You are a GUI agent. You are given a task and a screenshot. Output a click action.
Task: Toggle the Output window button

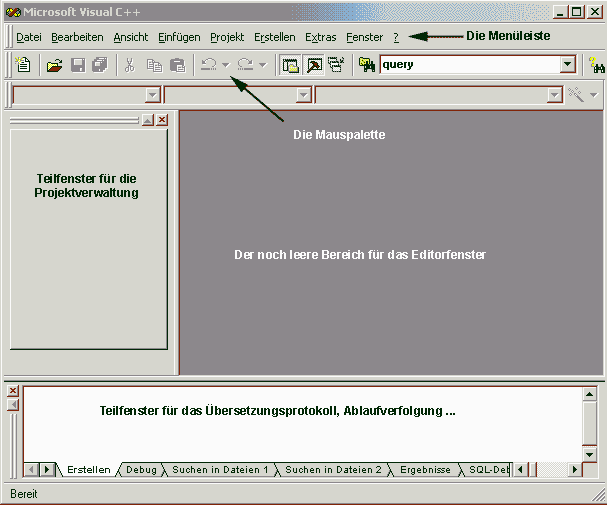[313, 65]
